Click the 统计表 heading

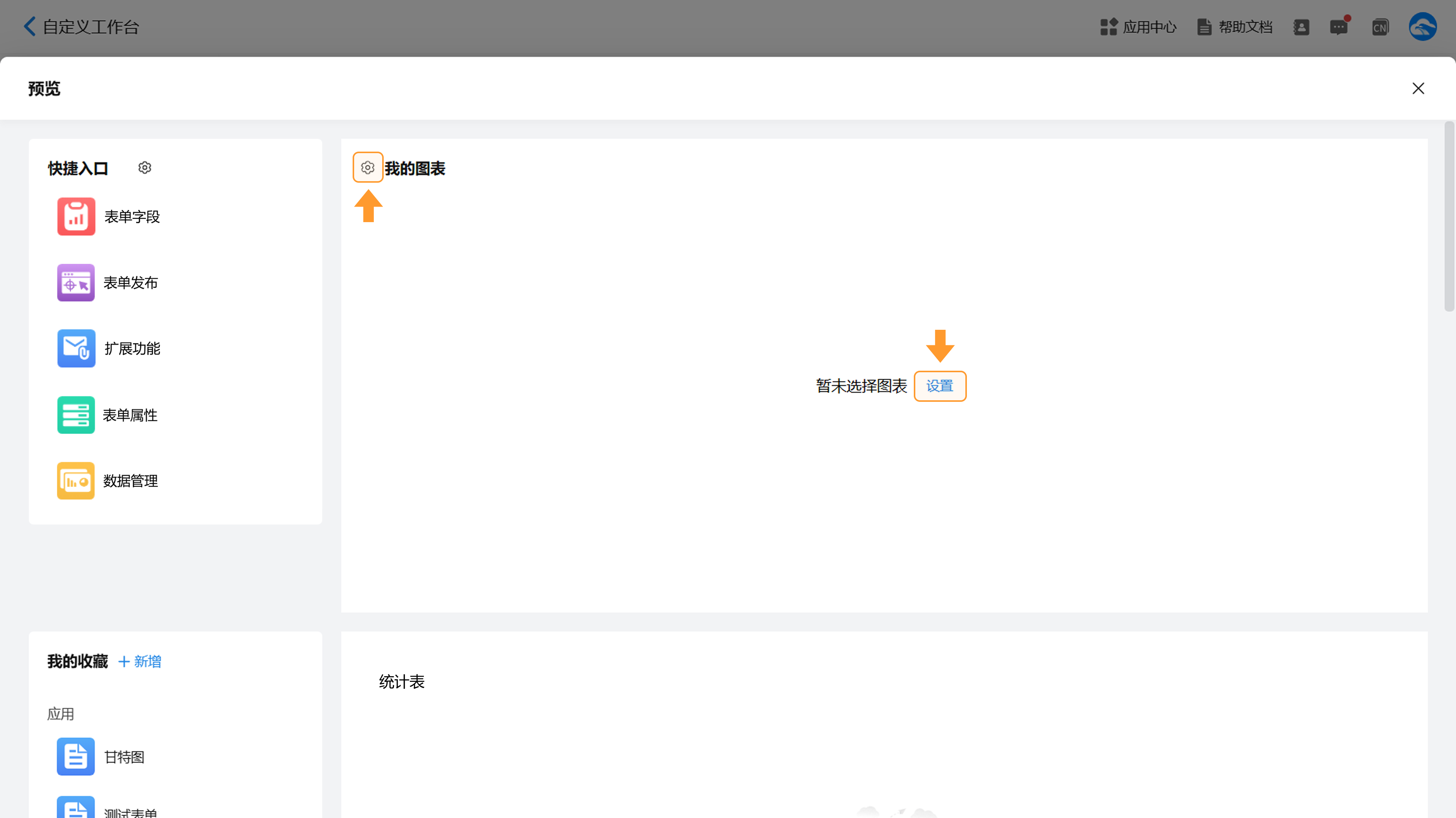402,682
